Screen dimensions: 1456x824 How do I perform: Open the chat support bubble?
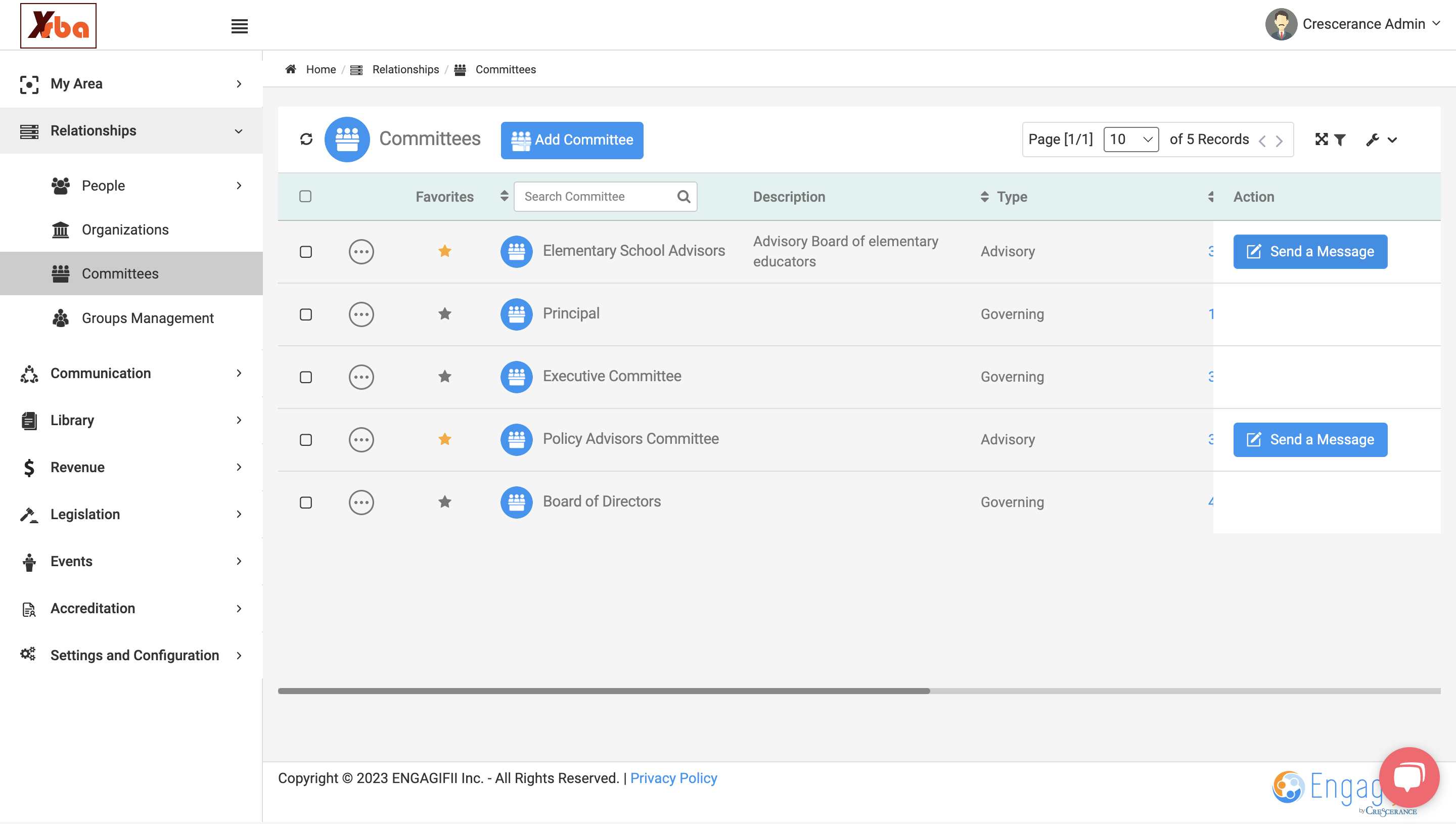click(1409, 777)
